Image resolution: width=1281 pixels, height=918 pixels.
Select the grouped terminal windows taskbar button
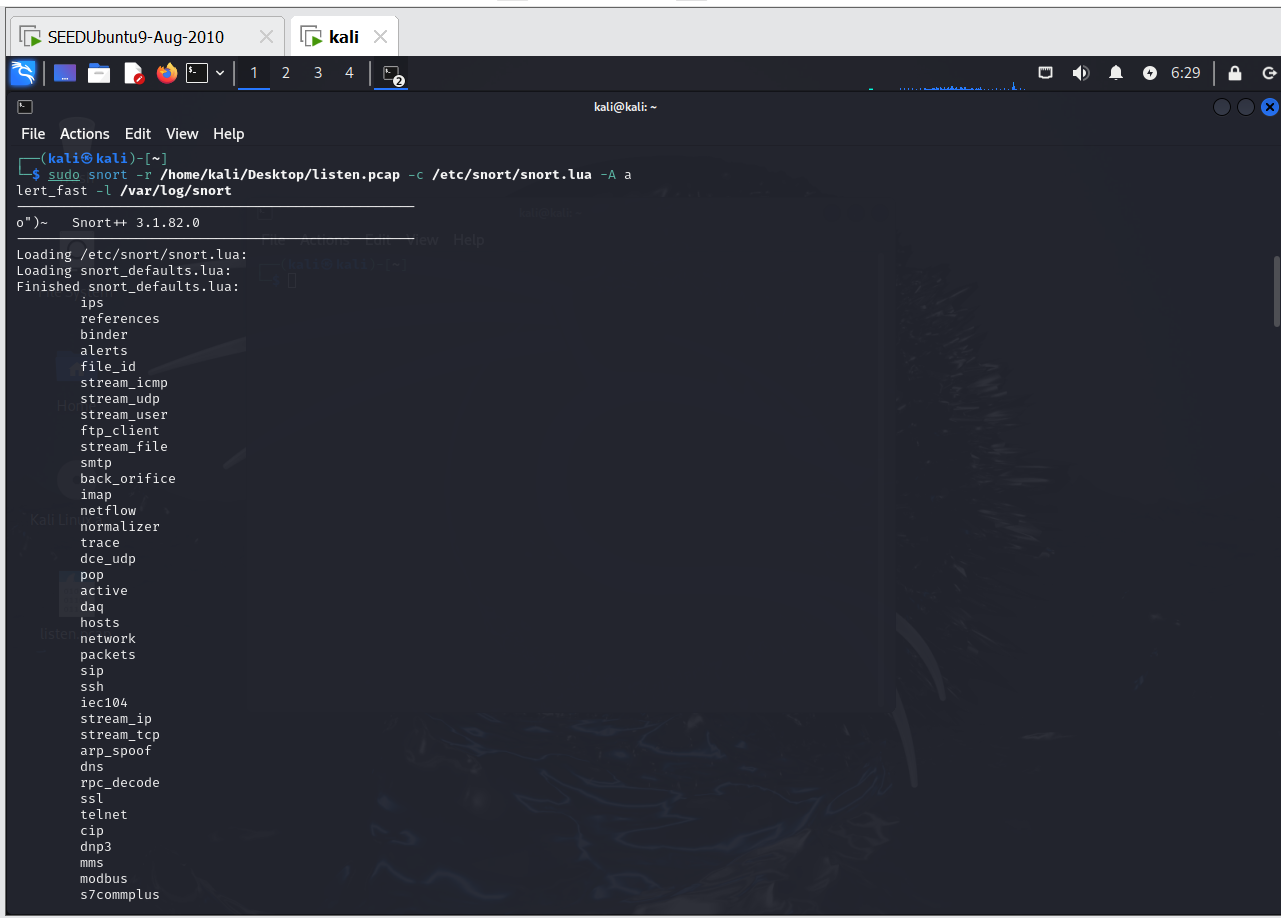pyautogui.click(x=391, y=74)
